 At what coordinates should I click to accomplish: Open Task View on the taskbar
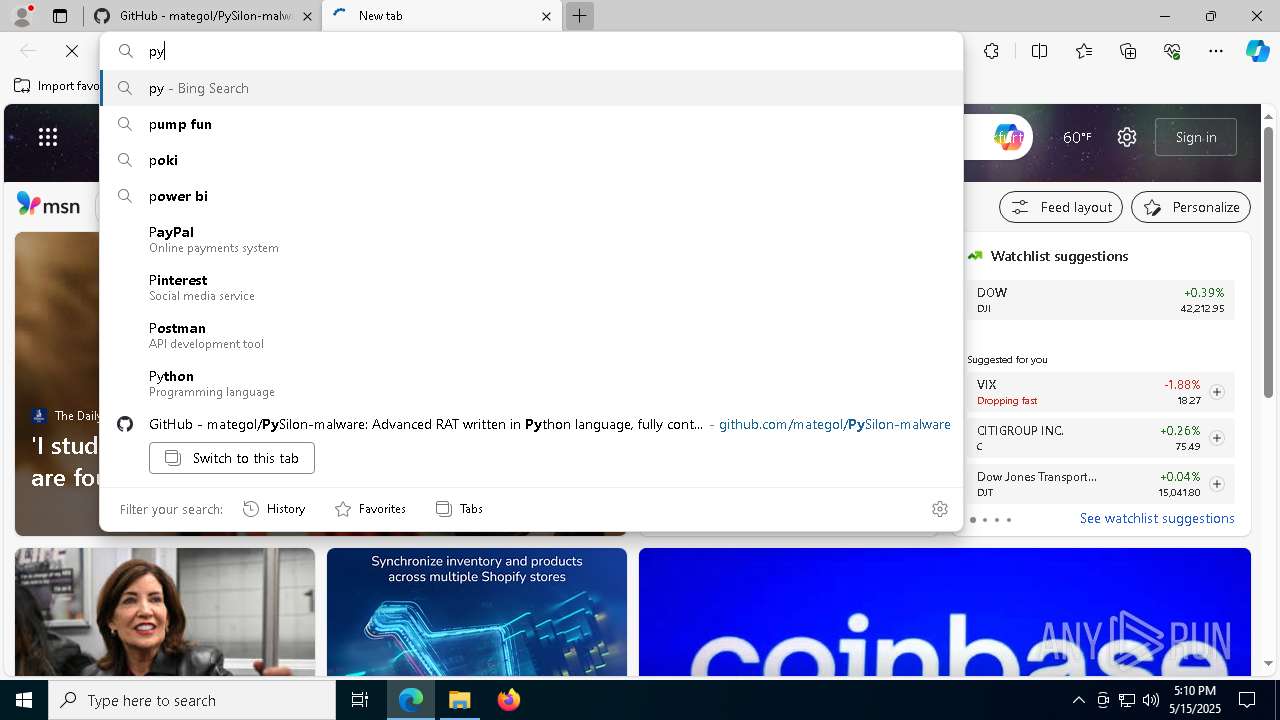click(360, 700)
